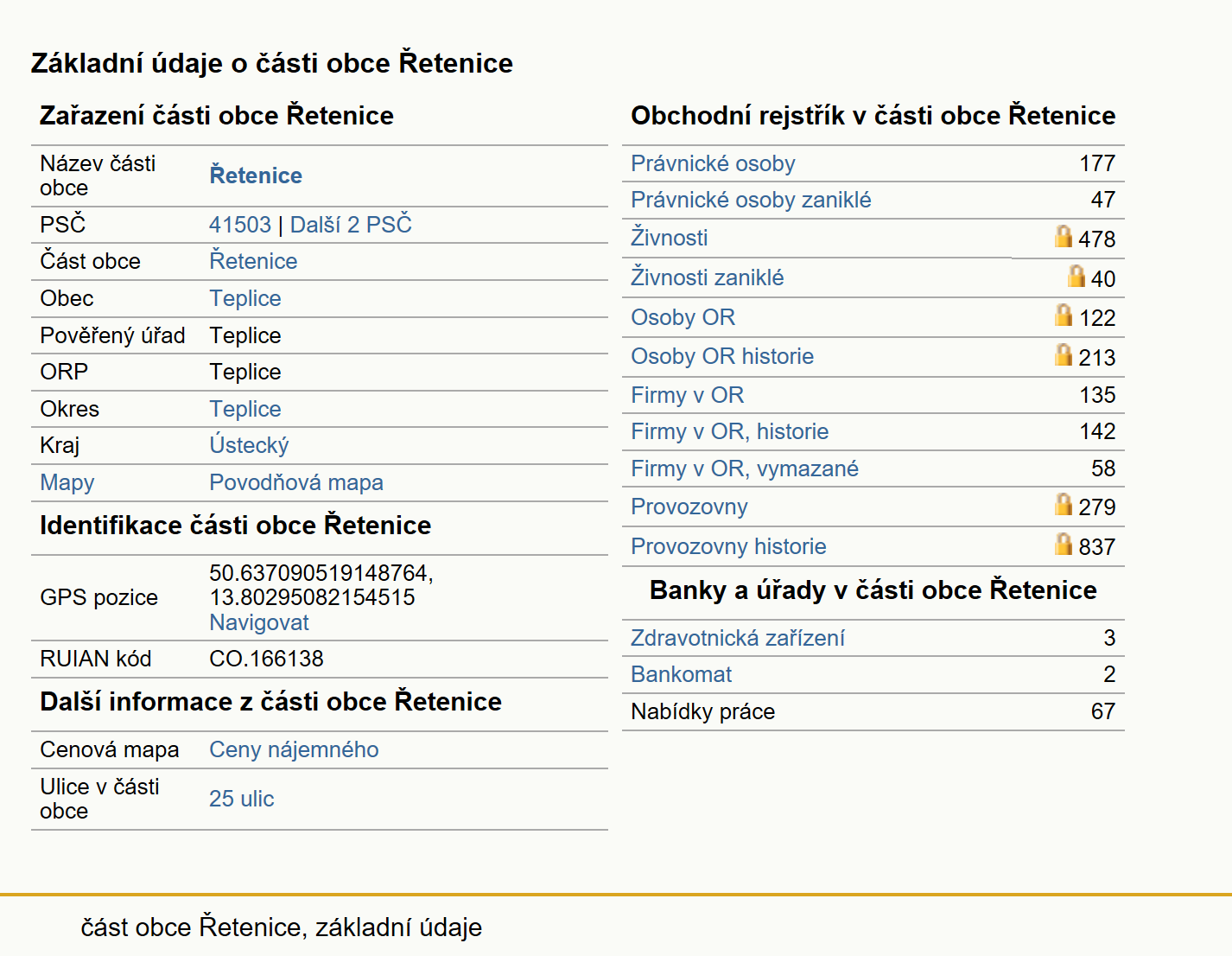Click the count 2 for Bankomat

(x=1110, y=674)
